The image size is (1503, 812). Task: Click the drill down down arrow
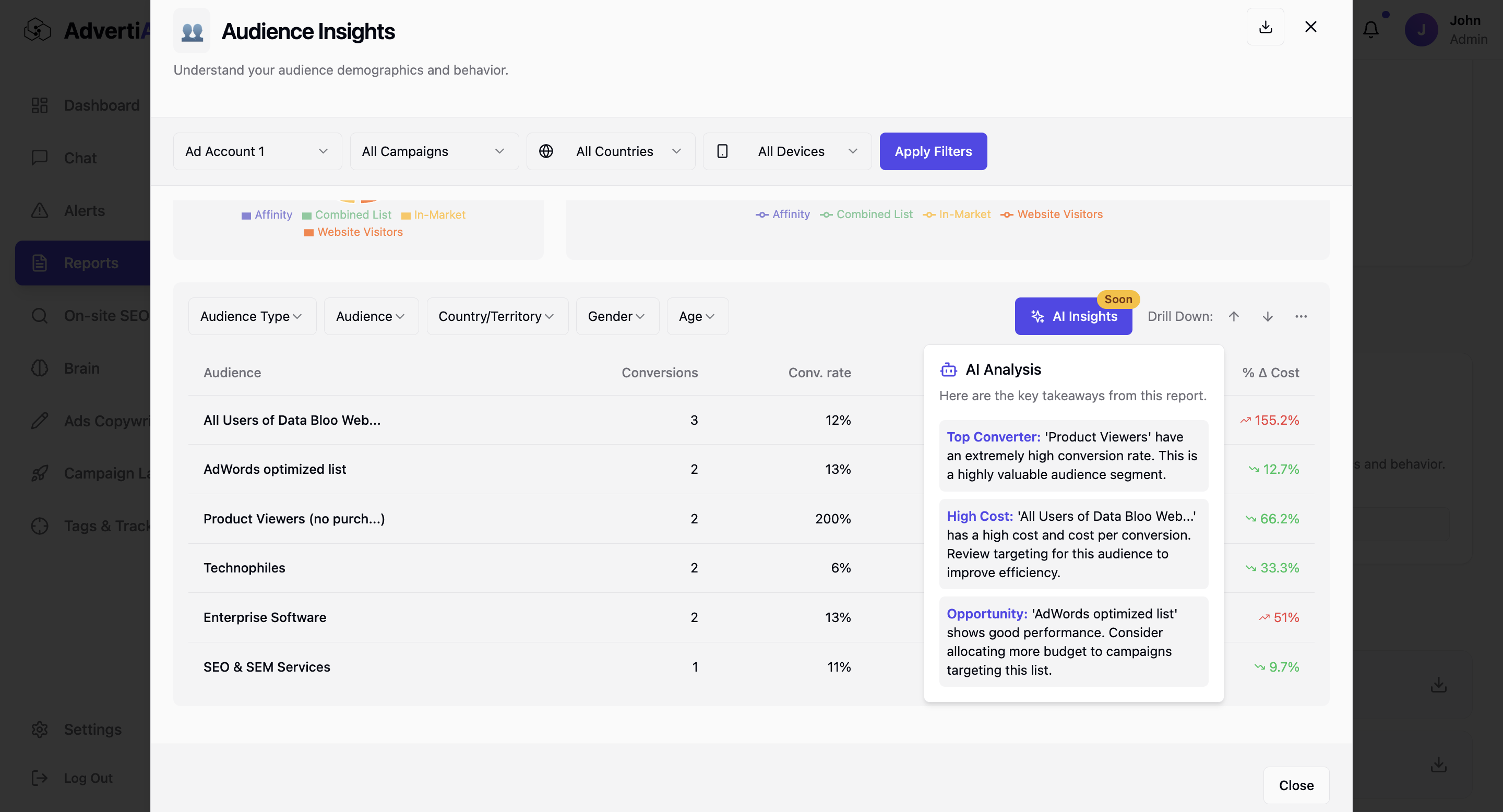[x=1267, y=316]
